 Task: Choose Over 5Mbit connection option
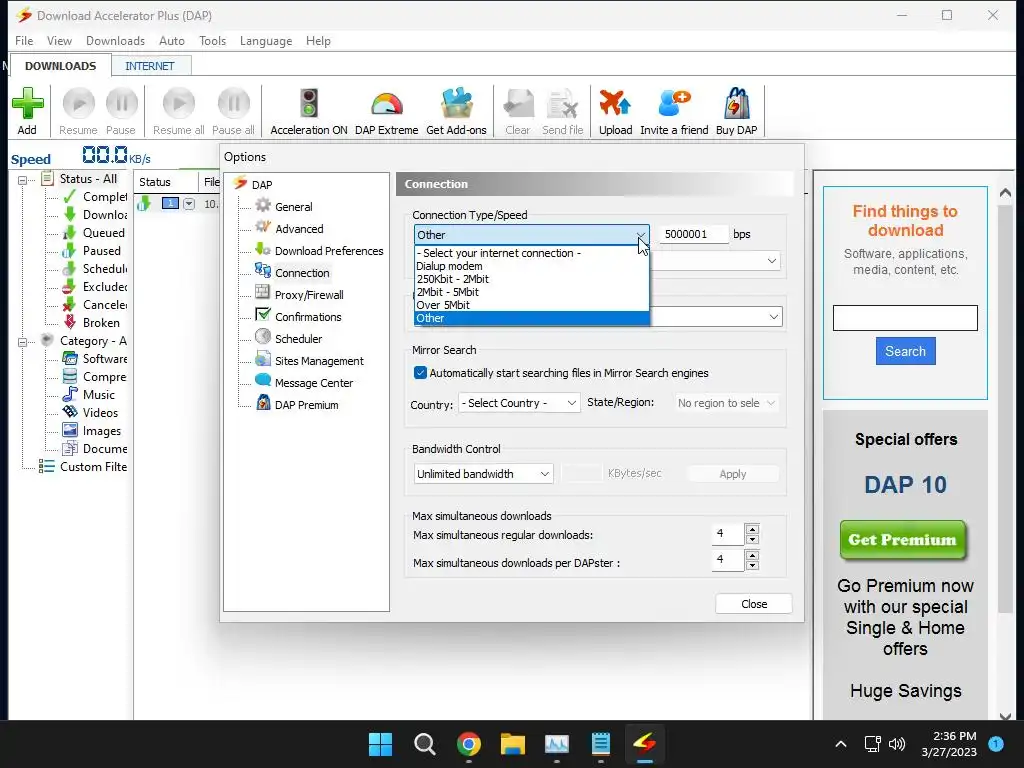[532, 305]
